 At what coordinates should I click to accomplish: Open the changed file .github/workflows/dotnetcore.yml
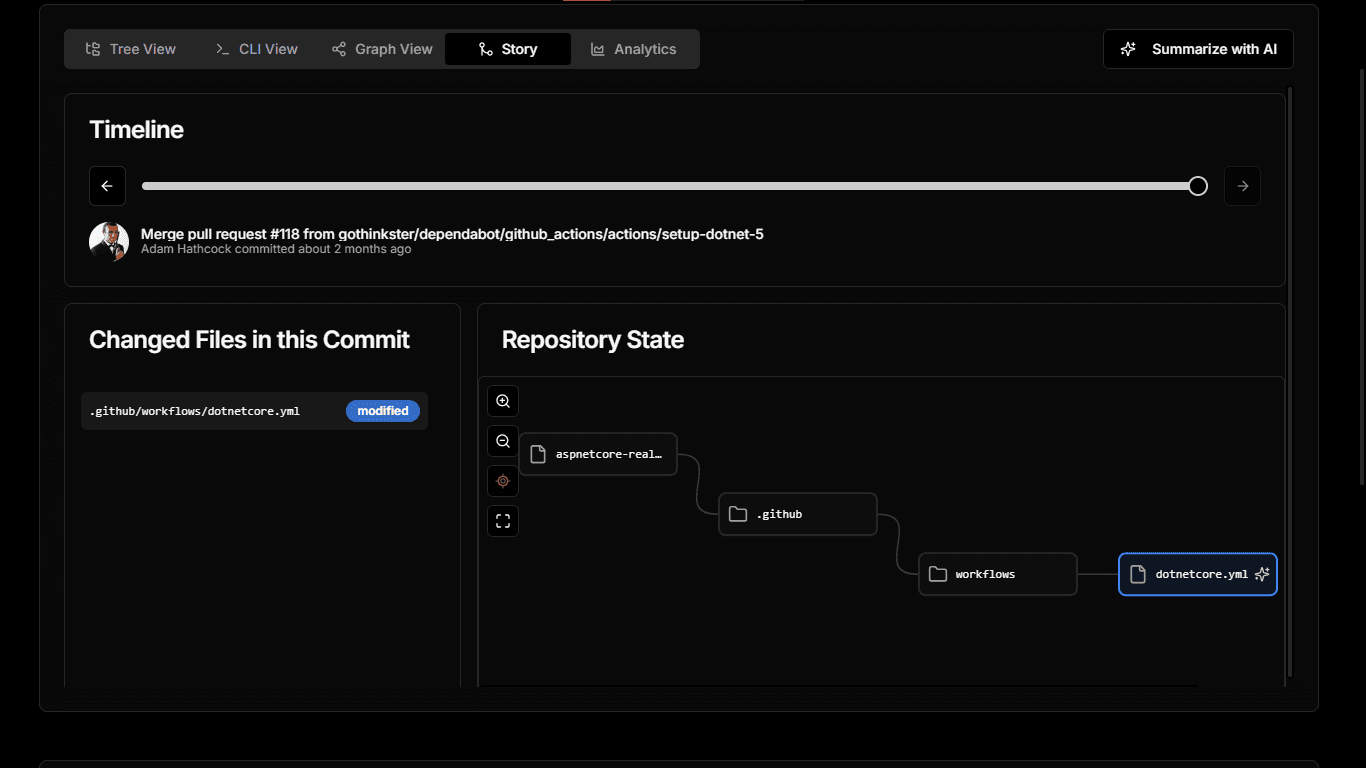(x=195, y=411)
